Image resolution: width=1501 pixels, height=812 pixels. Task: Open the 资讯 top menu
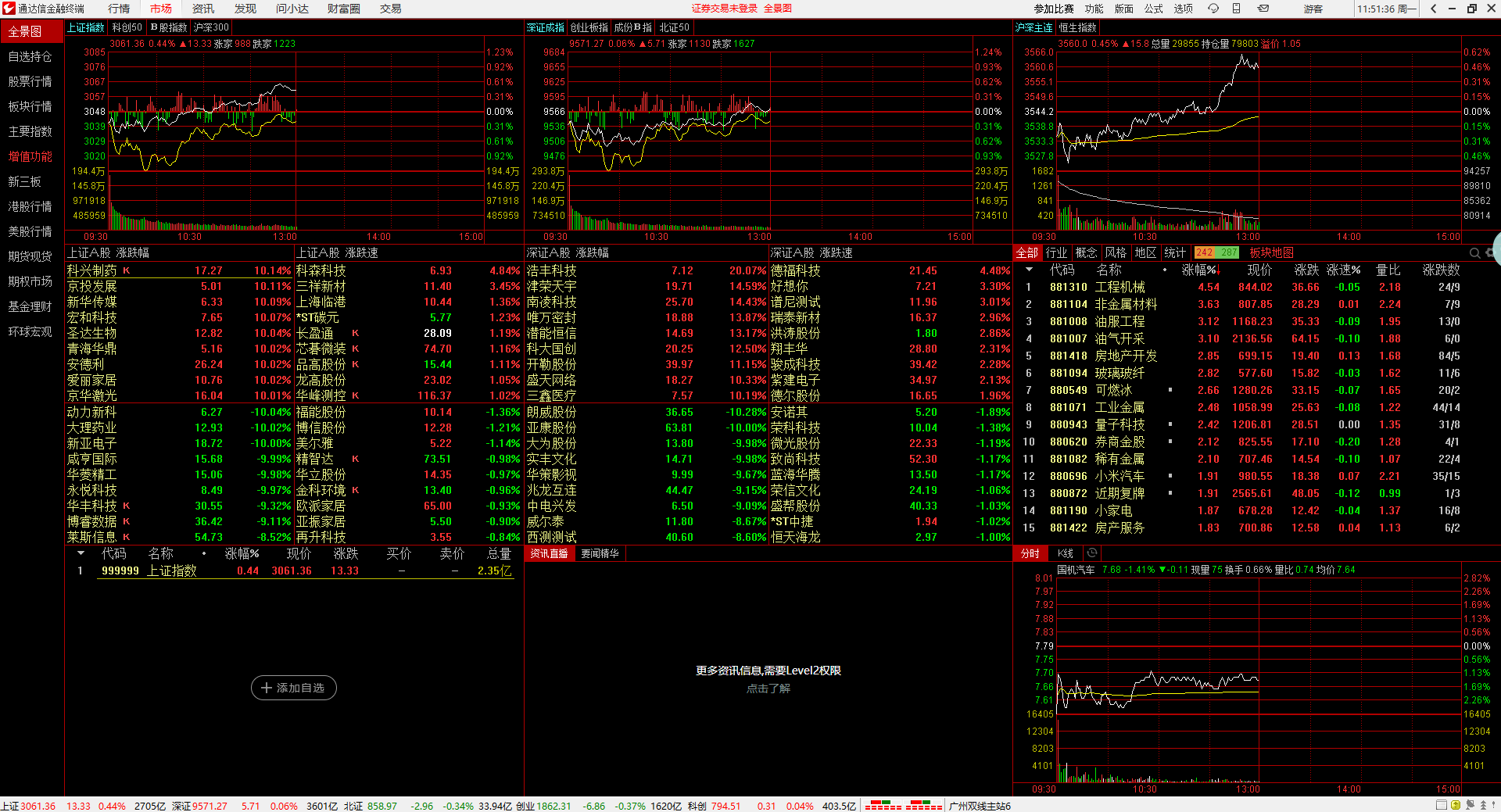(203, 9)
